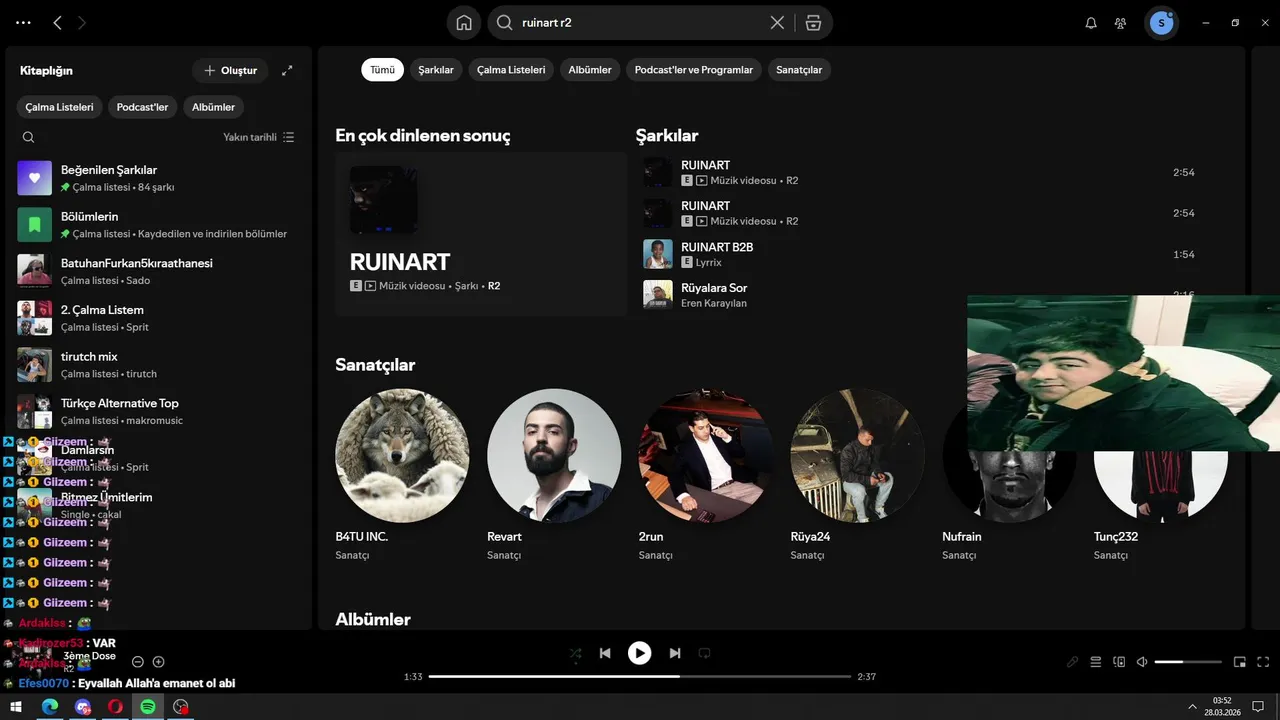Expand the library to full view
1280x720 pixels.
287,70
